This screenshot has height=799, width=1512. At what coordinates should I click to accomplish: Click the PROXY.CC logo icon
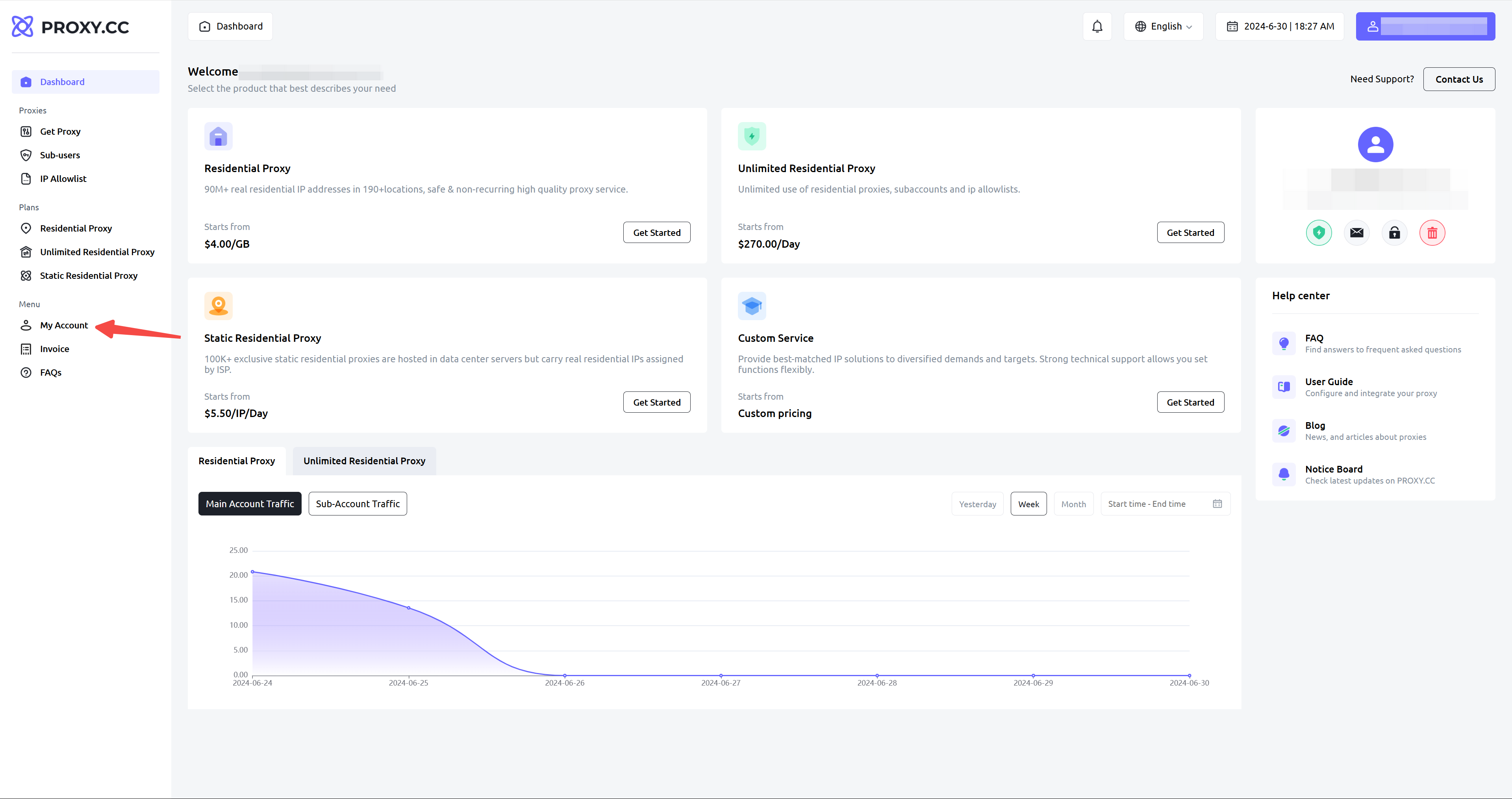click(23, 26)
